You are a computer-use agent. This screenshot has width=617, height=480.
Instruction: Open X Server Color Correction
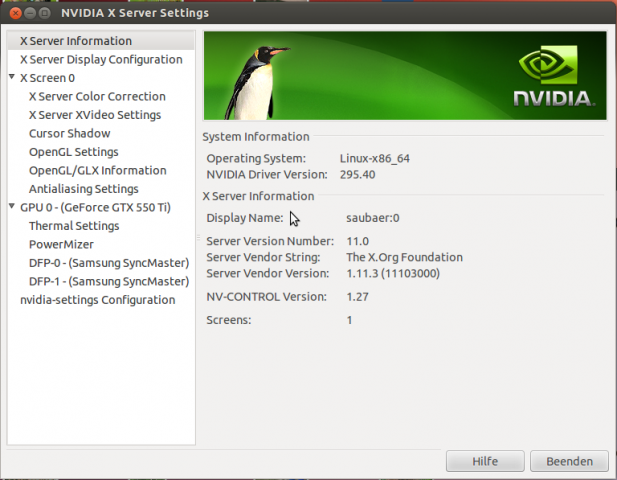[97, 96]
